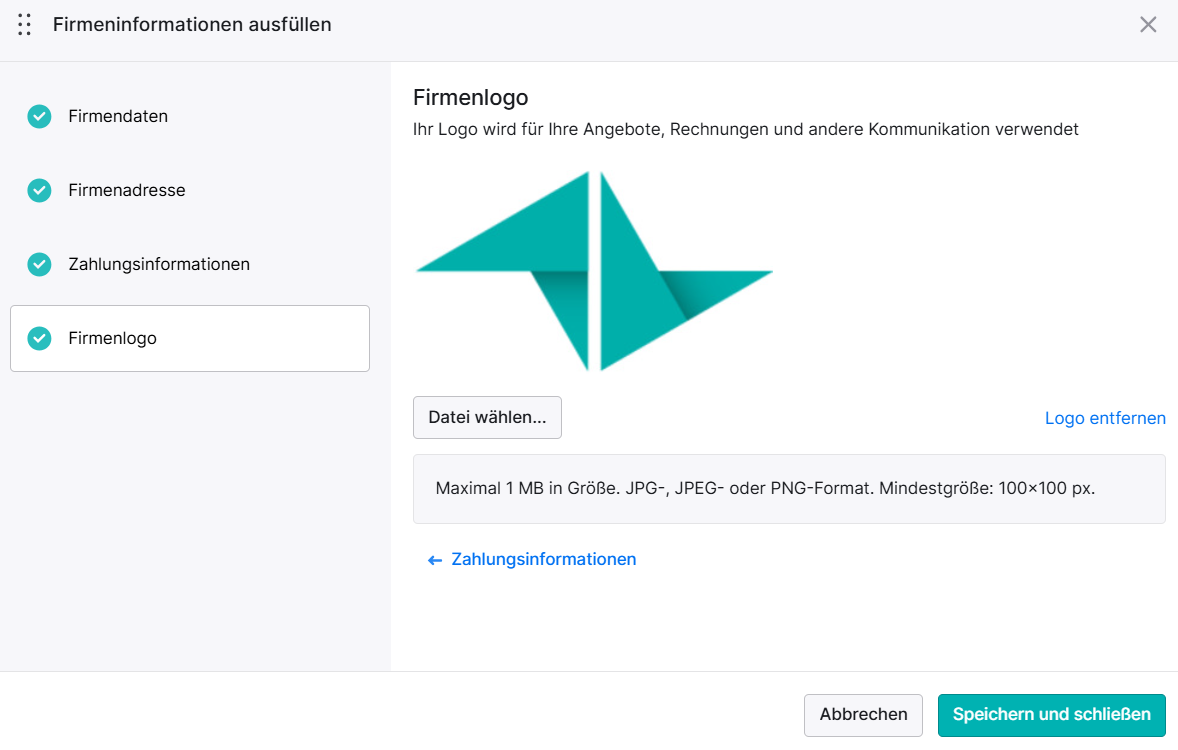Go back via the blue Zahlungsinformationen link
This screenshot has height=750, width=1178.
click(x=543, y=559)
